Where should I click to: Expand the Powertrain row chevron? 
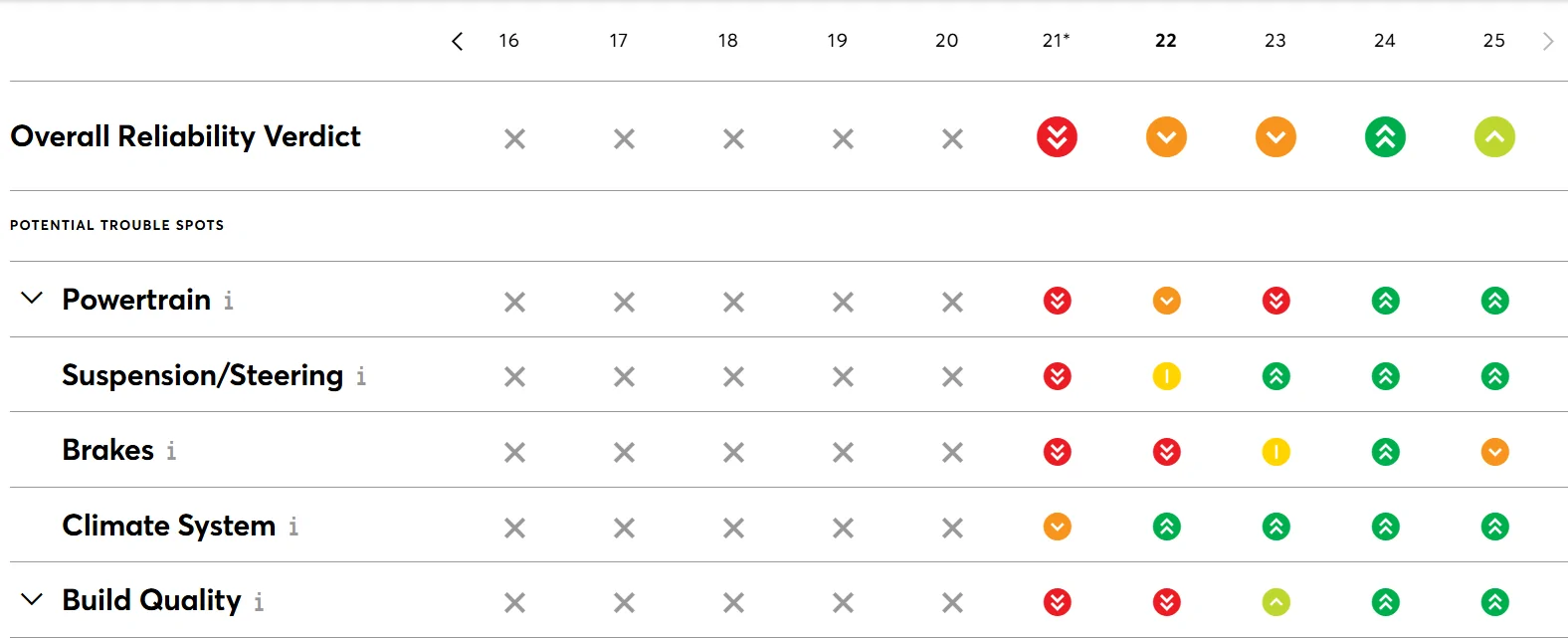(32, 299)
